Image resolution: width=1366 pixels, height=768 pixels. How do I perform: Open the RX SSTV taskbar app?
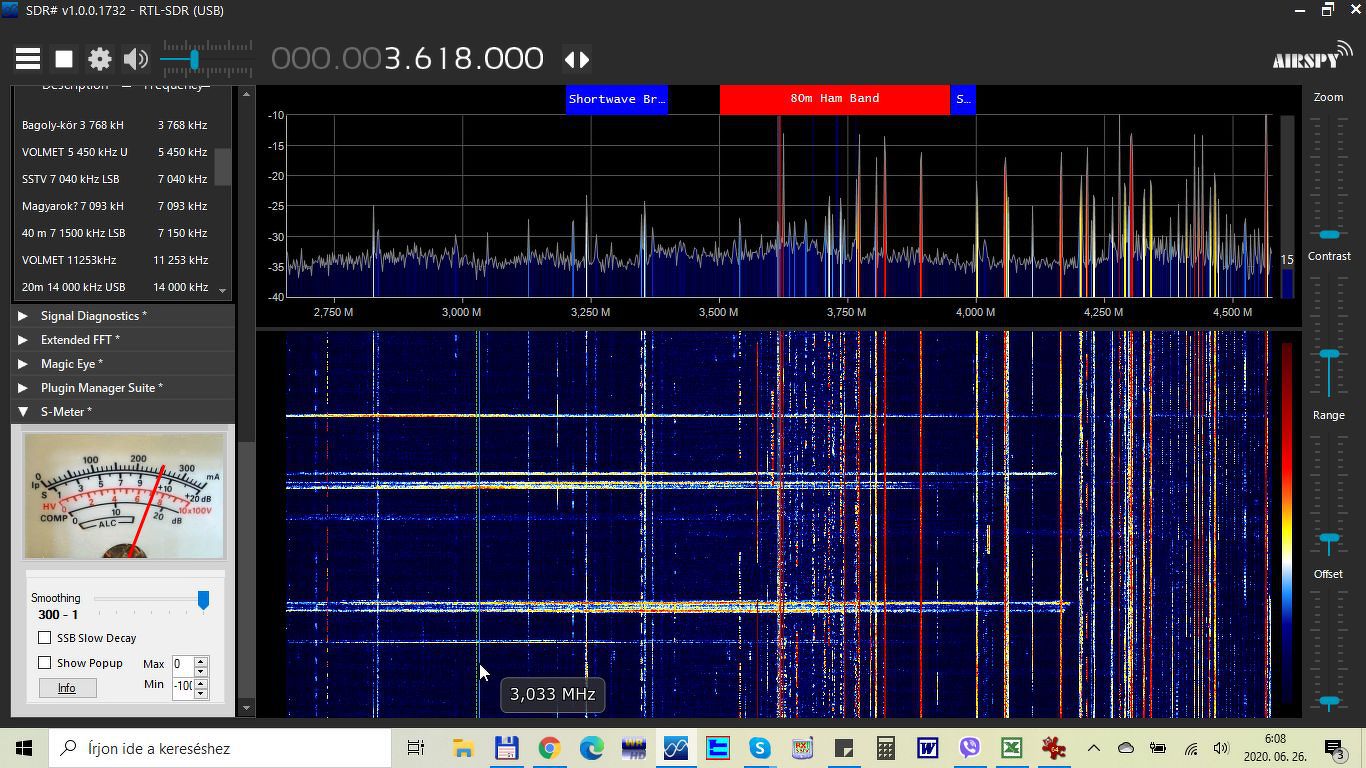click(x=802, y=748)
